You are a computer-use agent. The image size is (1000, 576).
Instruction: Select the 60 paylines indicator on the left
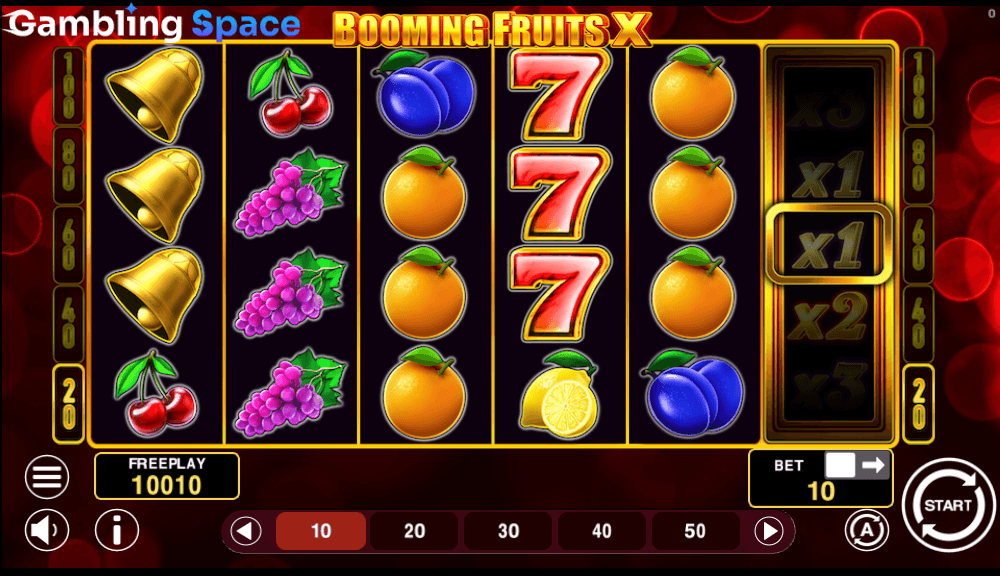pos(68,245)
